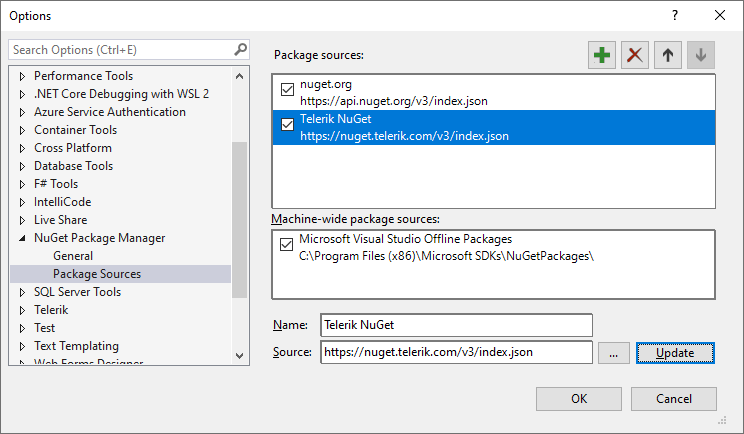Select the IntelliCode category
744x434 pixels.
[x=63, y=202]
